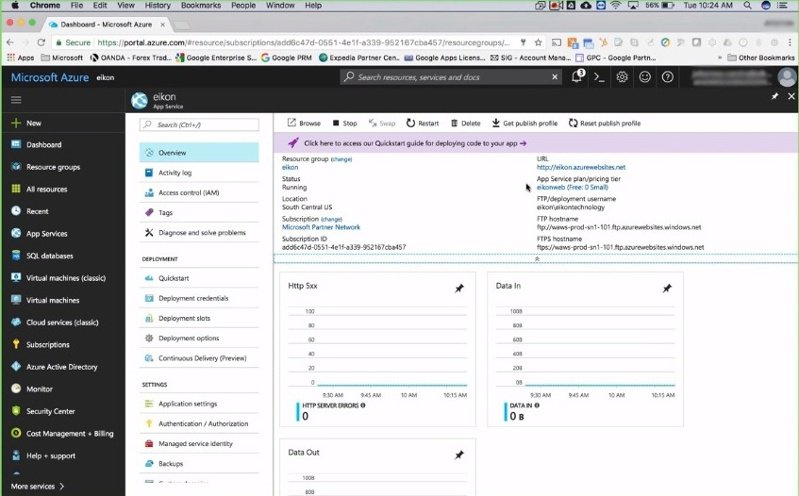Open Microsoft Partner Network subscription link

pyautogui.click(x=321, y=227)
